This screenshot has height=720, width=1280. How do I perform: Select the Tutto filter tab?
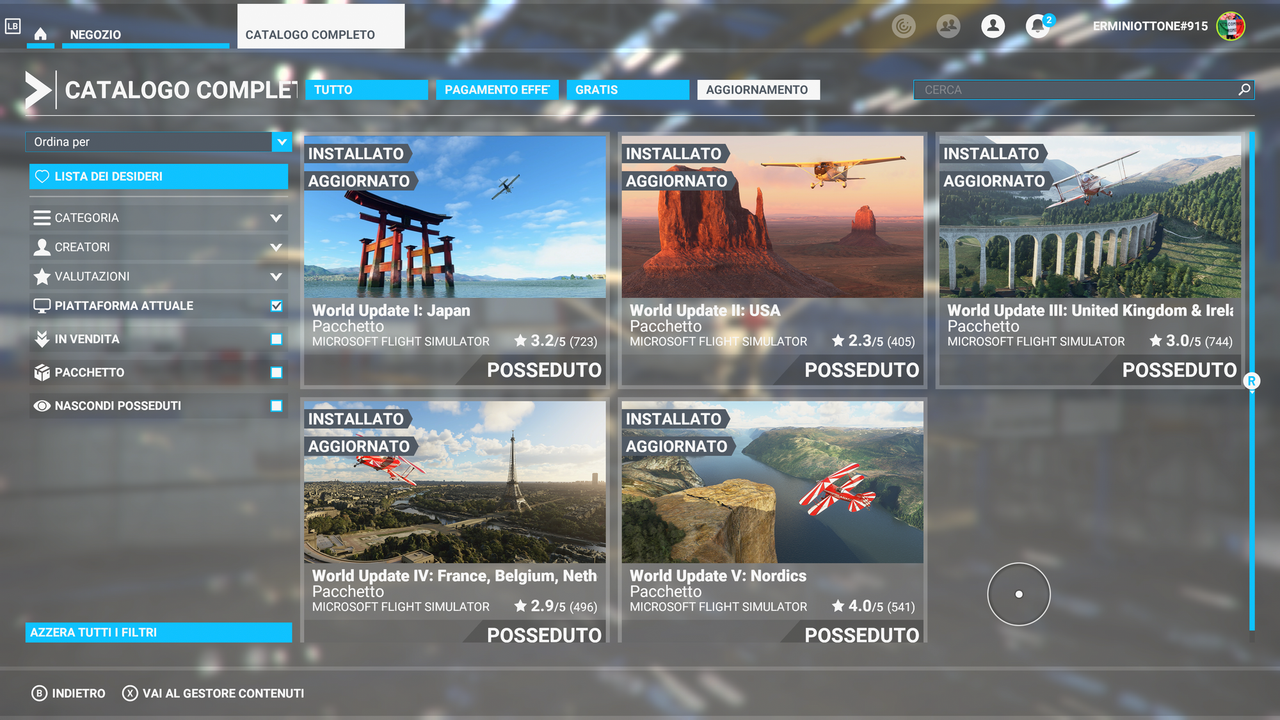(x=367, y=90)
